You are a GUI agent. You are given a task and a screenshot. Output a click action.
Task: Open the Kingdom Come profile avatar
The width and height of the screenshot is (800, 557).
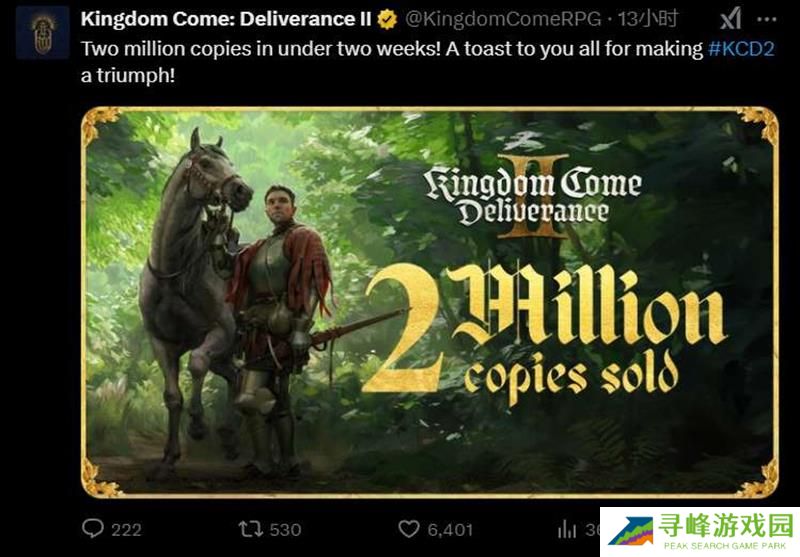(x=42, y=32)
